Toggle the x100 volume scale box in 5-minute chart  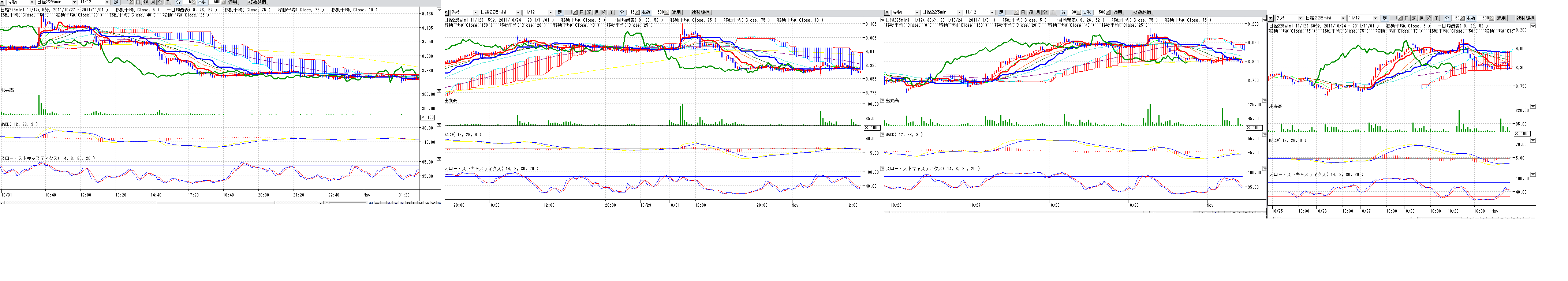428,117
